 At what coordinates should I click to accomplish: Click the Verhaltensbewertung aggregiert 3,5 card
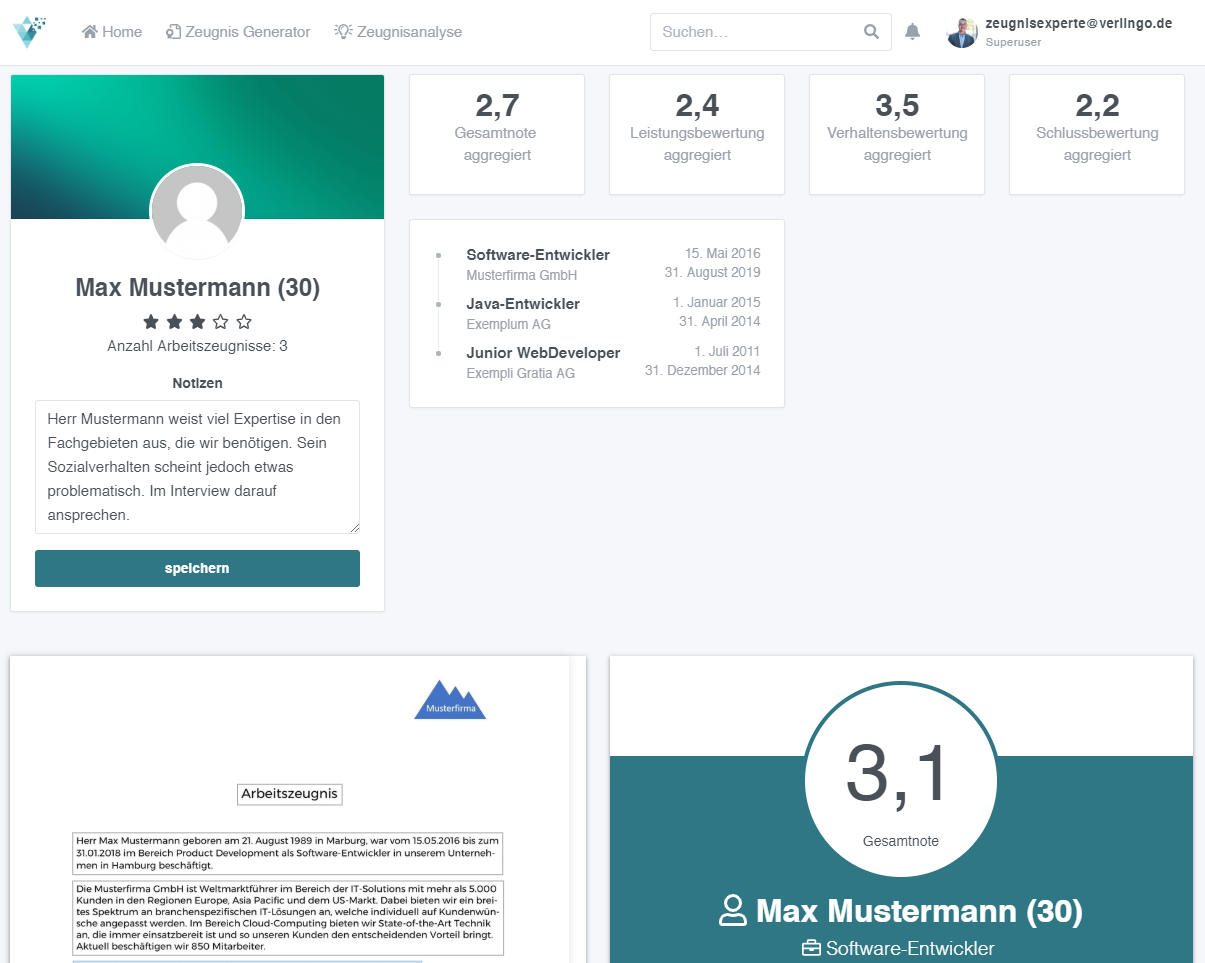897,135
